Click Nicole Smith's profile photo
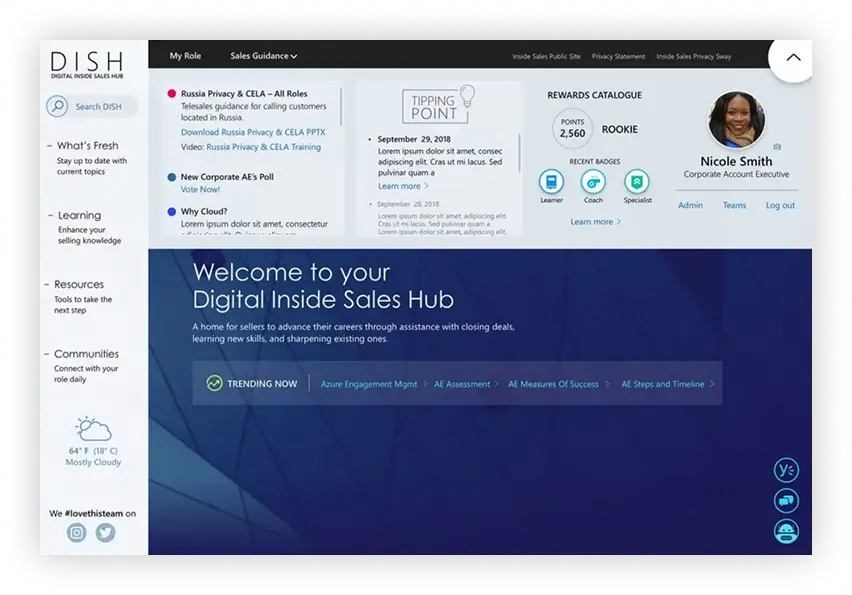This screenshot has width=852, height=595. [x=736, y=121]
